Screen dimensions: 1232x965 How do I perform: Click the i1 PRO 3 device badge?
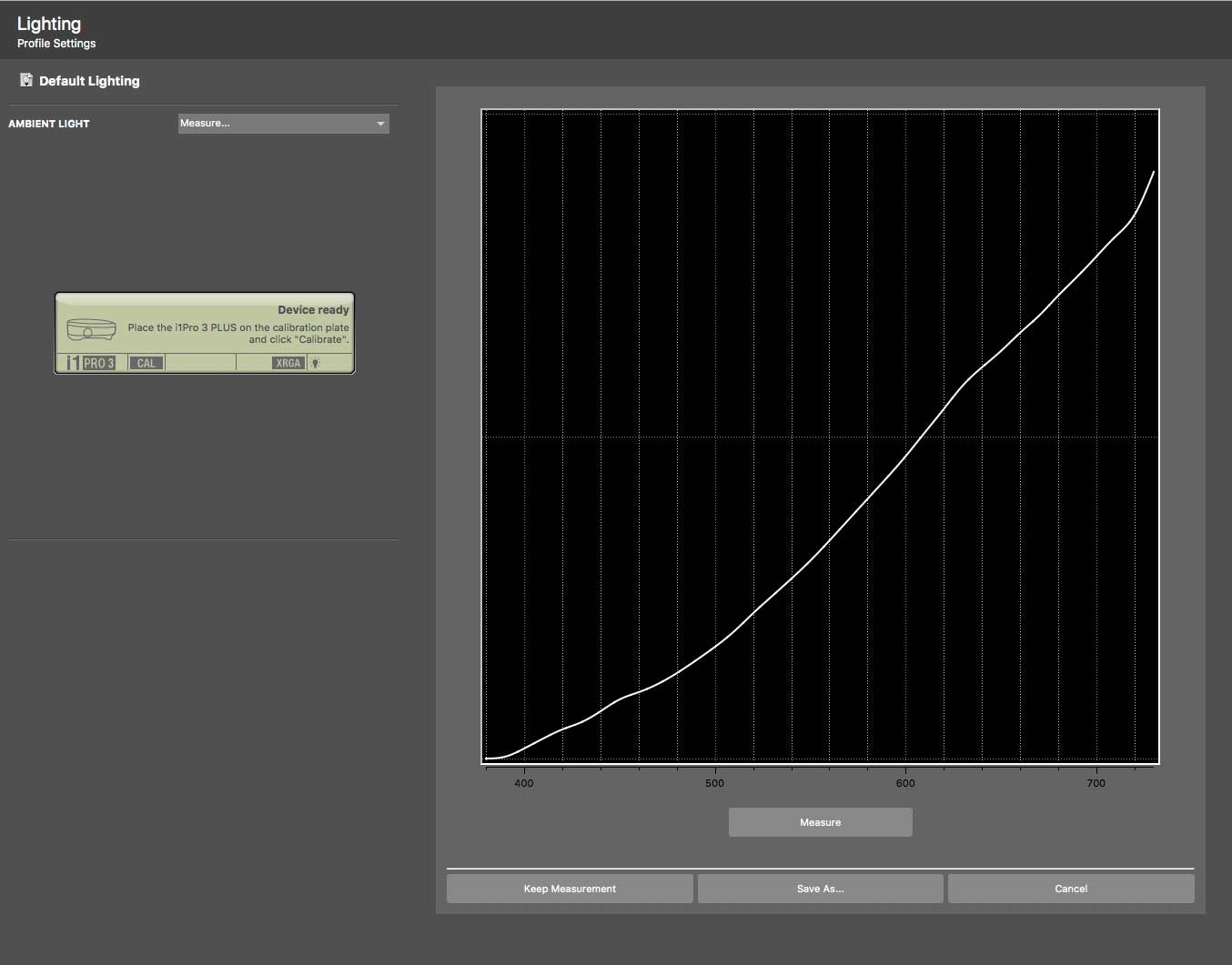[91, 363]
